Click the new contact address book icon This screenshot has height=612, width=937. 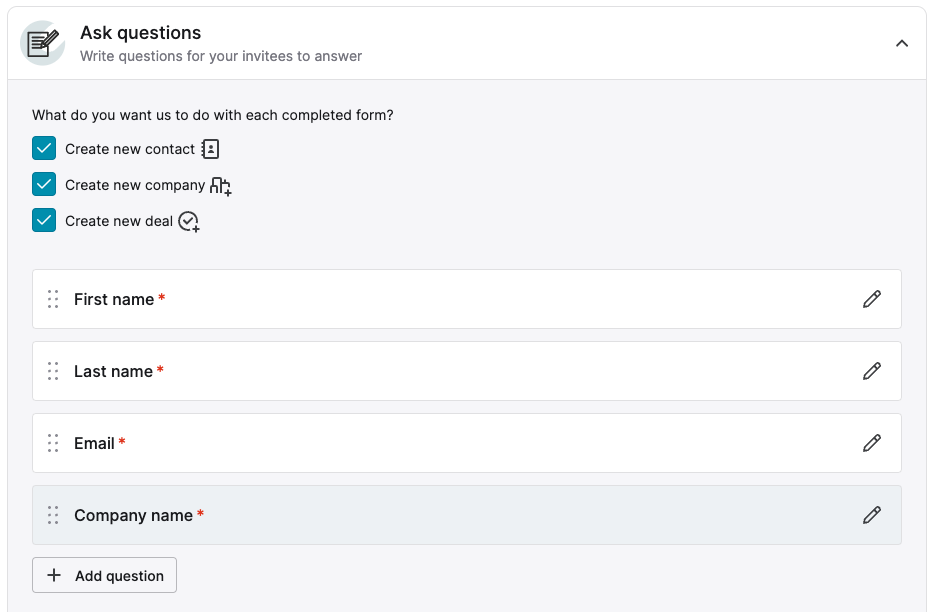[x=210, y=149]
